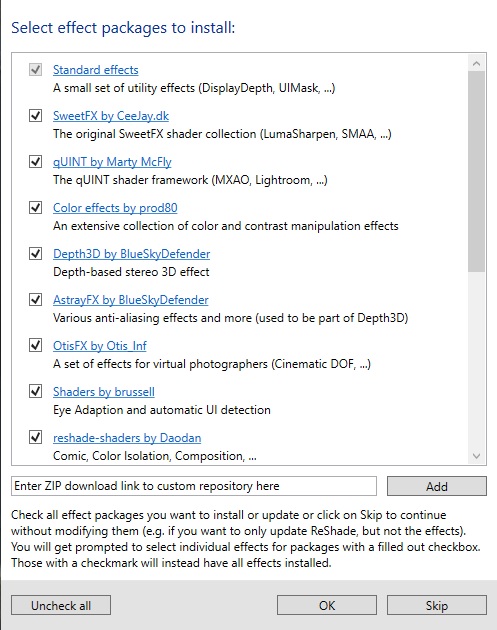Click the Uncheck all button
Viewport: 497px width, 630px height.
[61, 605]
